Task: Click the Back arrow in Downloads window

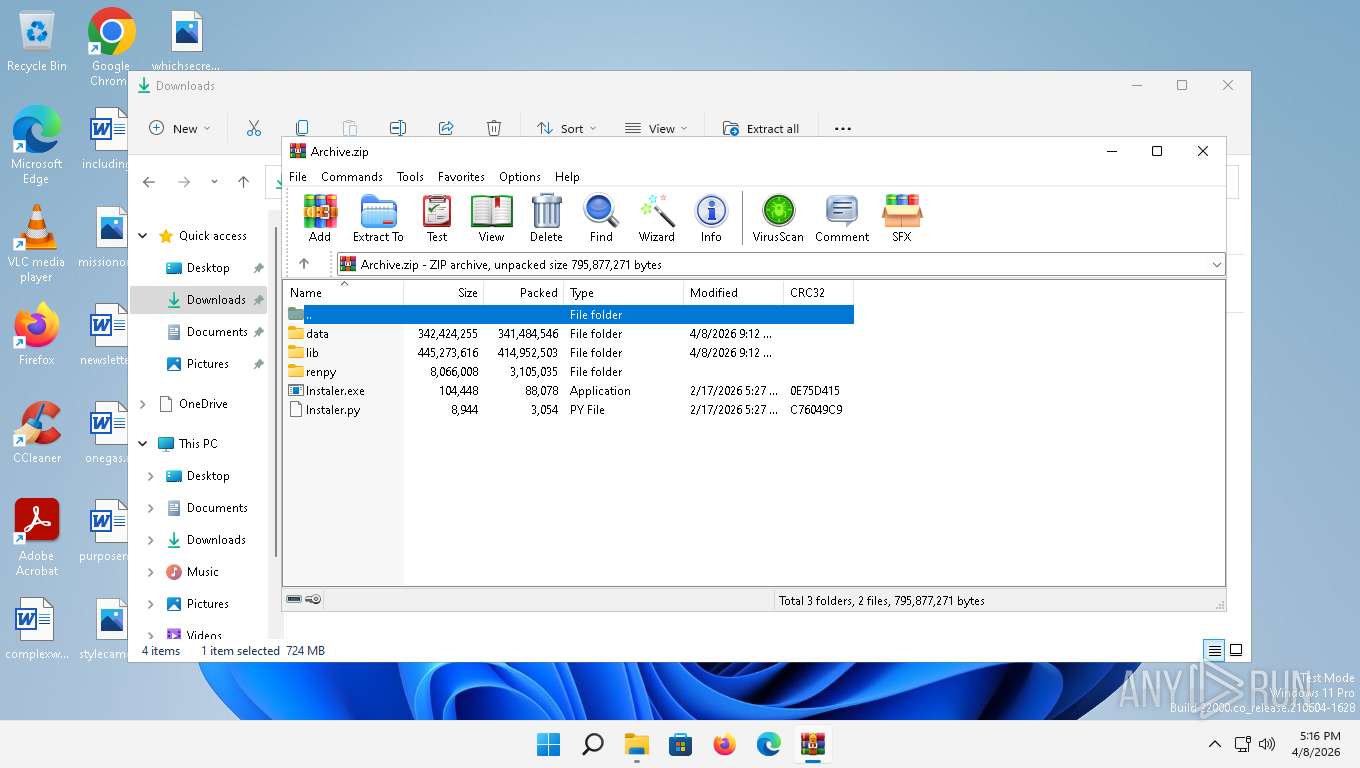Action: pyautogui.click(x=149, y=182)
